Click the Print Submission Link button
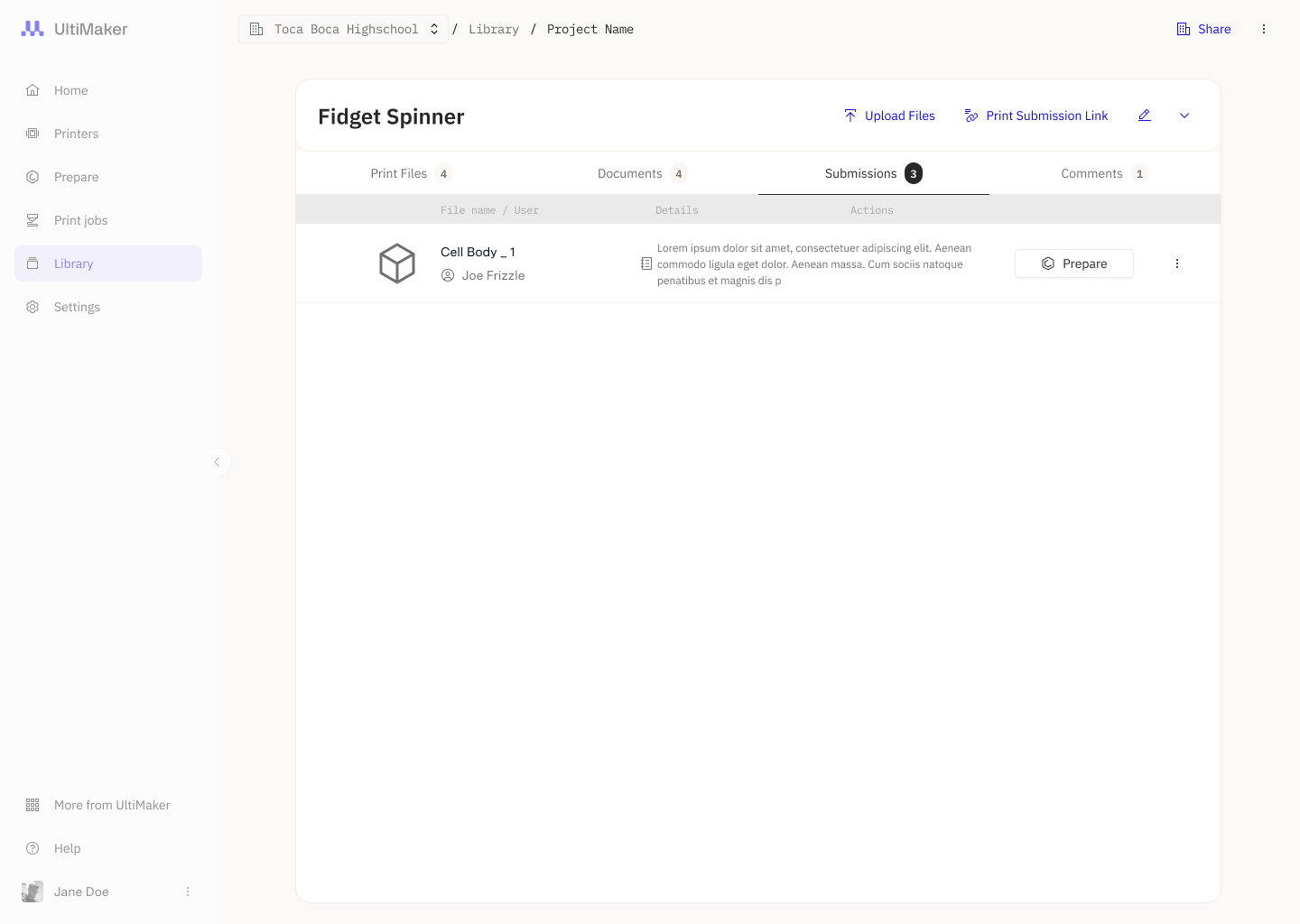This screenshot has width=1300, height=924. [1036, 115]
